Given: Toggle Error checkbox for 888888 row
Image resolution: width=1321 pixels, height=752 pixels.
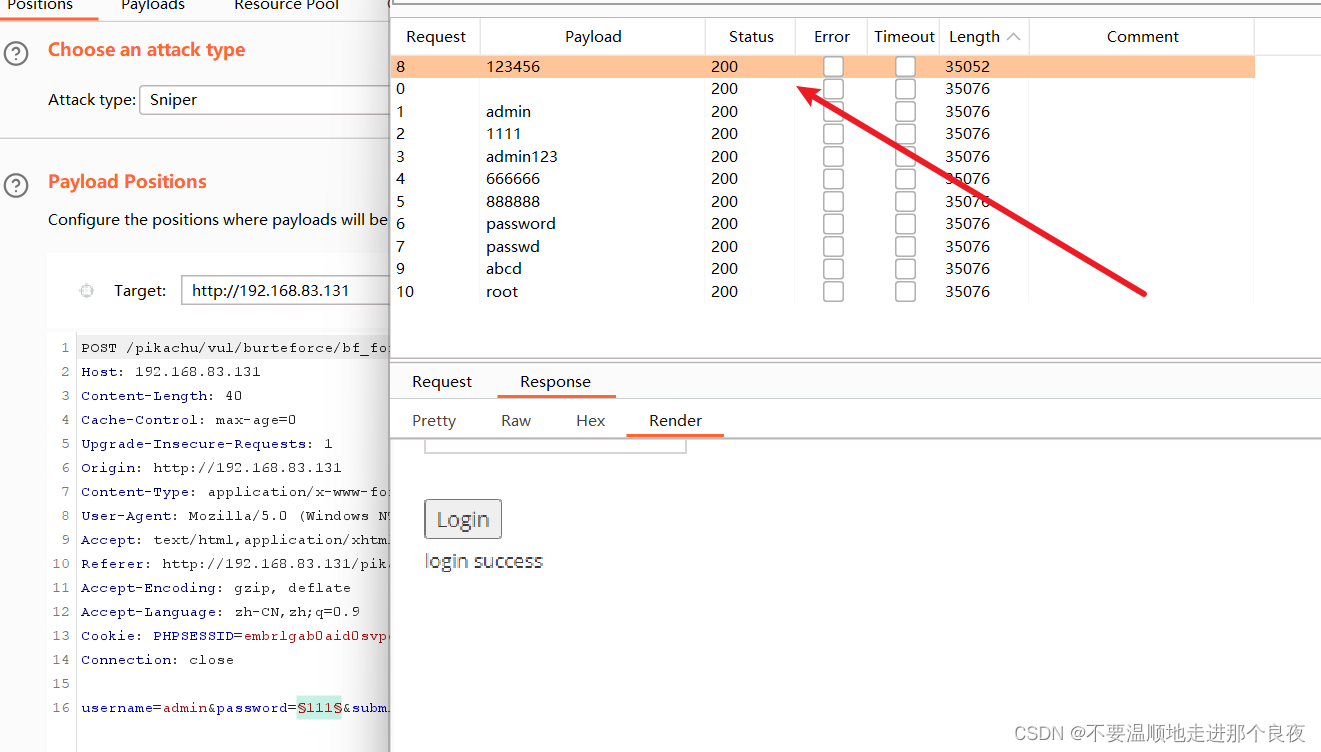Looking at the screenshot, I should (x=833, y=202).
